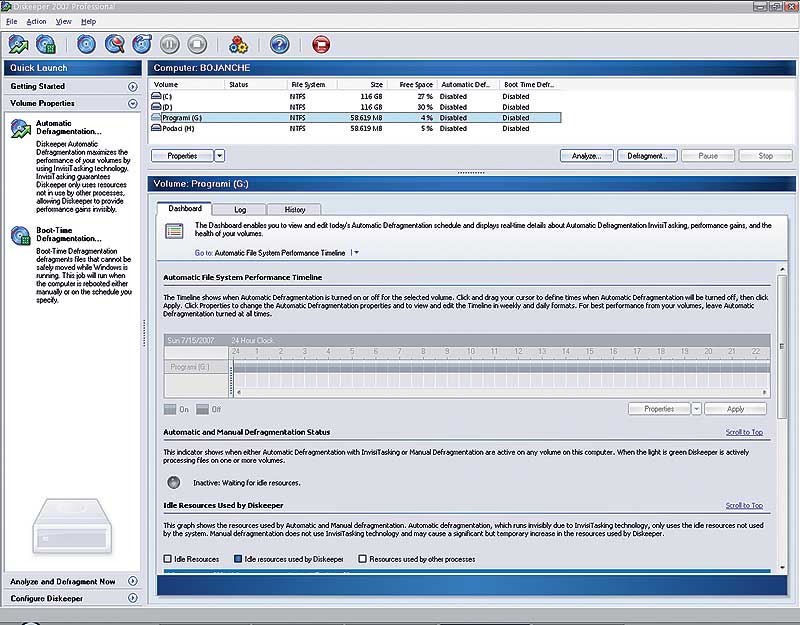This screenshot has width=800, height=625.
Task: Click the timeline left scroll arrow
Action: (238, 392)
